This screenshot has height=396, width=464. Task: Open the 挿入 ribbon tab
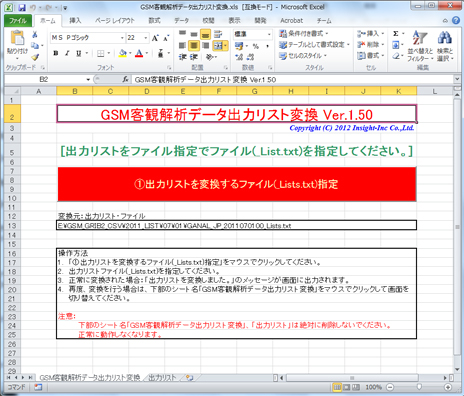coord(75,20)
